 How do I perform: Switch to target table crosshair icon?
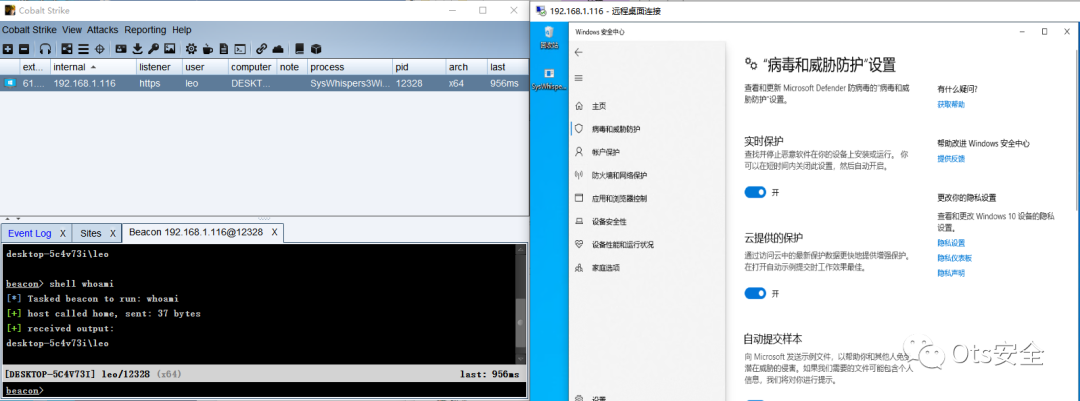99,49
